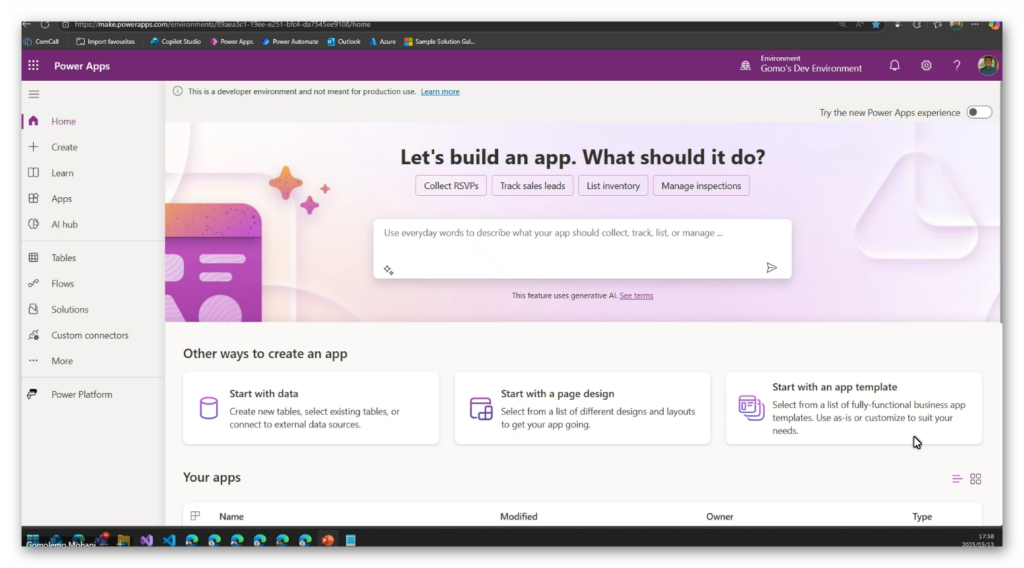Open the ComCall bookmark
The image size is (1024, 568).
[x=41, y=41]
